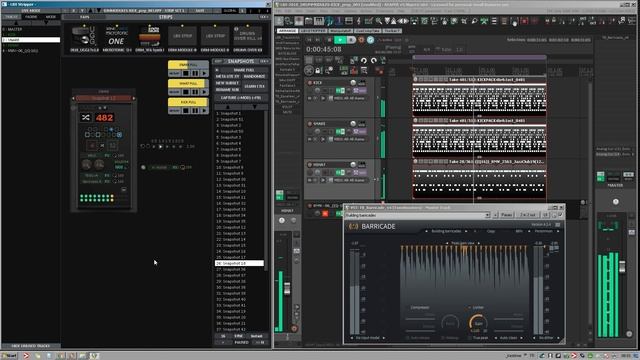Click the SAVE button in LBX Stripper header
Screen dimensions: 640x360
pyautogui.click(x=200, y=11)
